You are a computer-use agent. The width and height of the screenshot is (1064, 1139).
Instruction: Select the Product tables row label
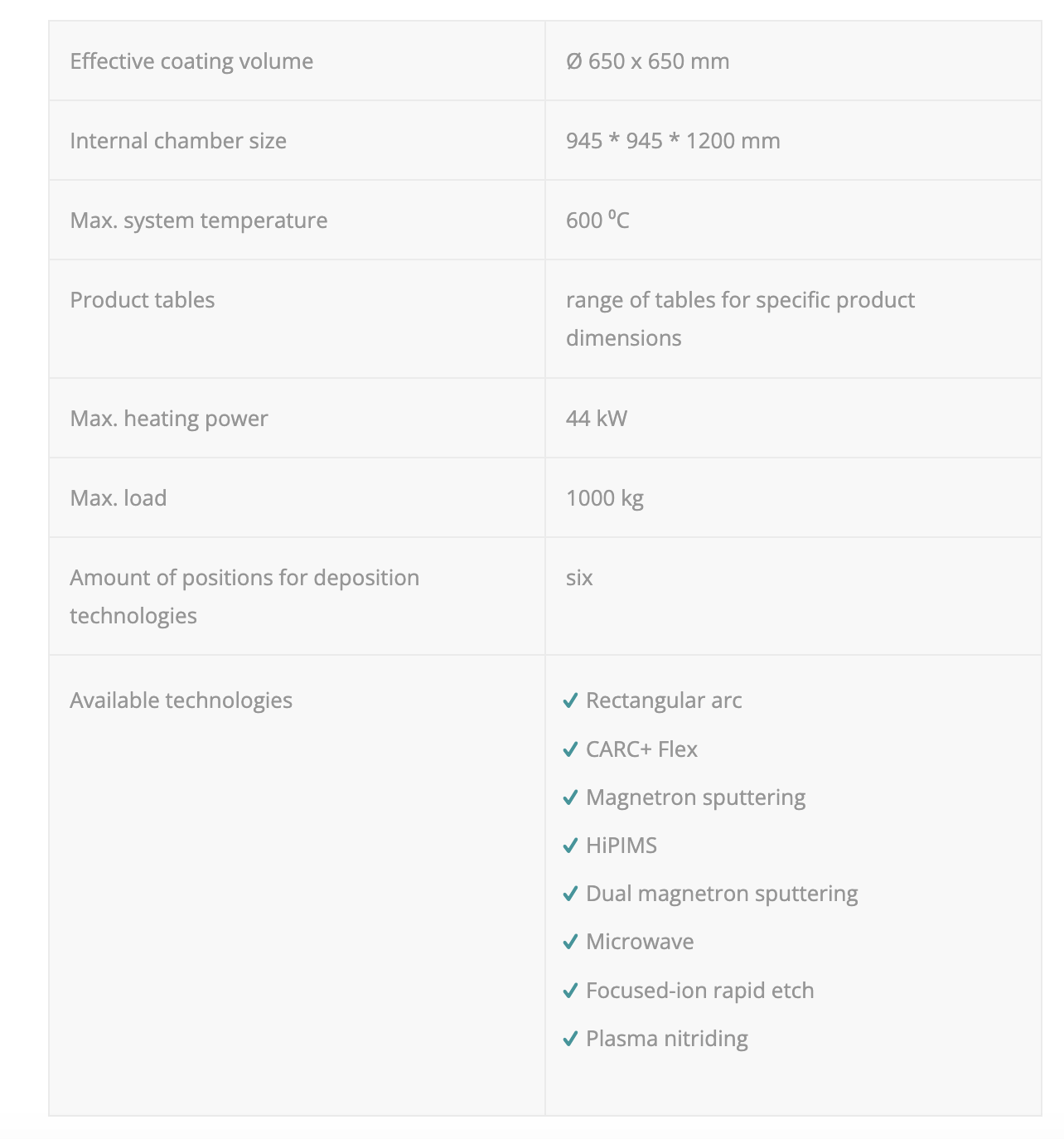[x=143, y=300]
